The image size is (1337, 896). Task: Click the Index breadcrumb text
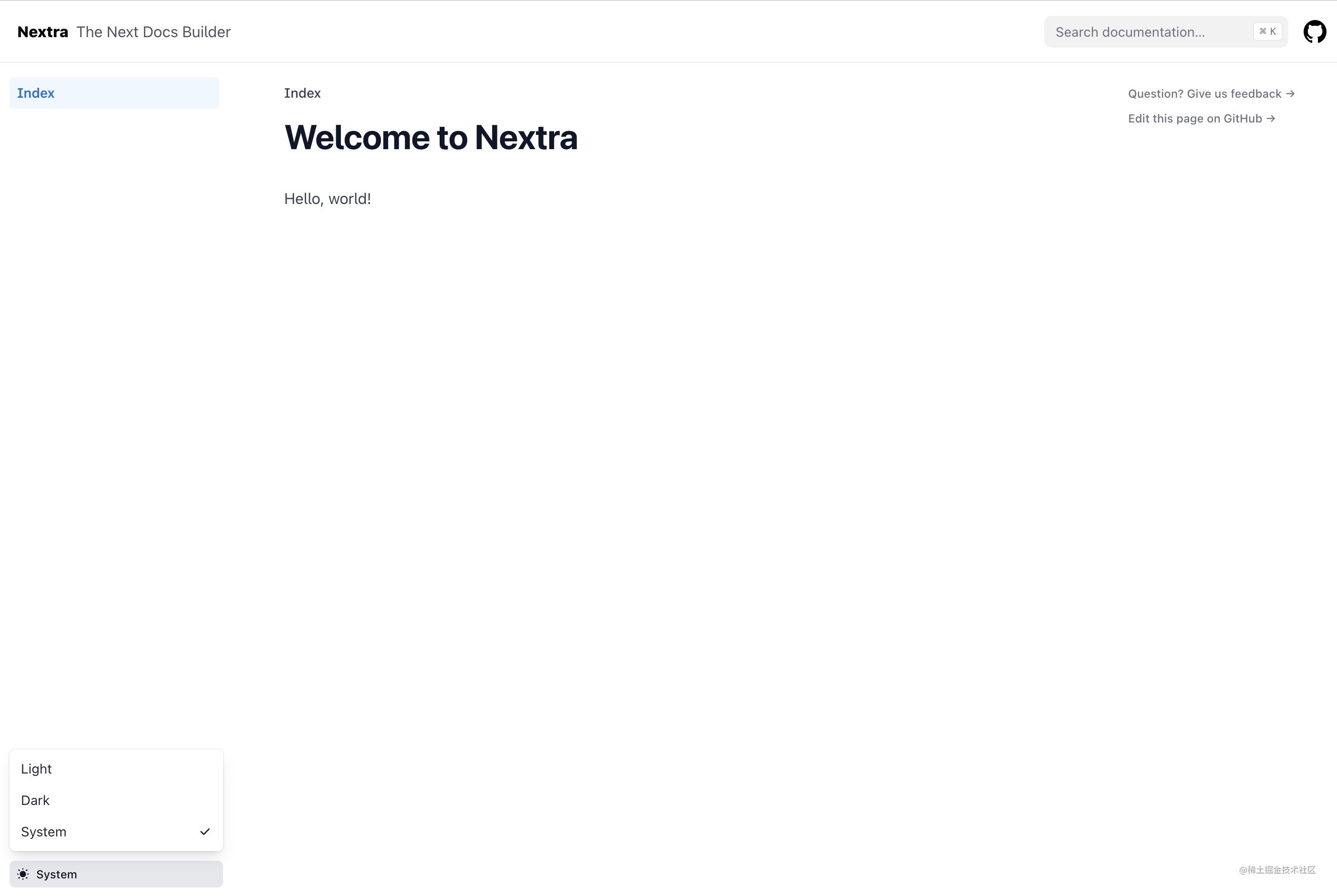[302, 93]
